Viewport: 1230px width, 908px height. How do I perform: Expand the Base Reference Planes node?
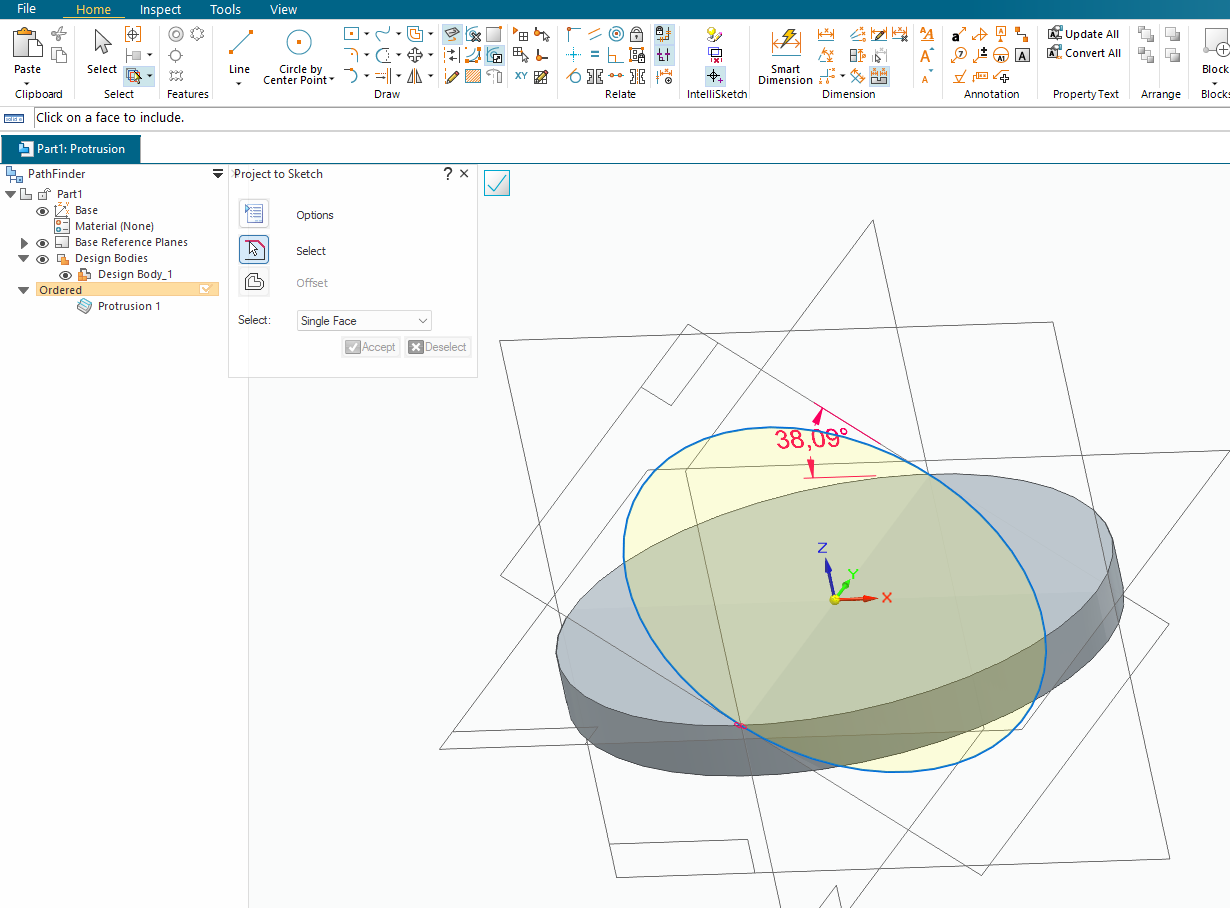24,243
